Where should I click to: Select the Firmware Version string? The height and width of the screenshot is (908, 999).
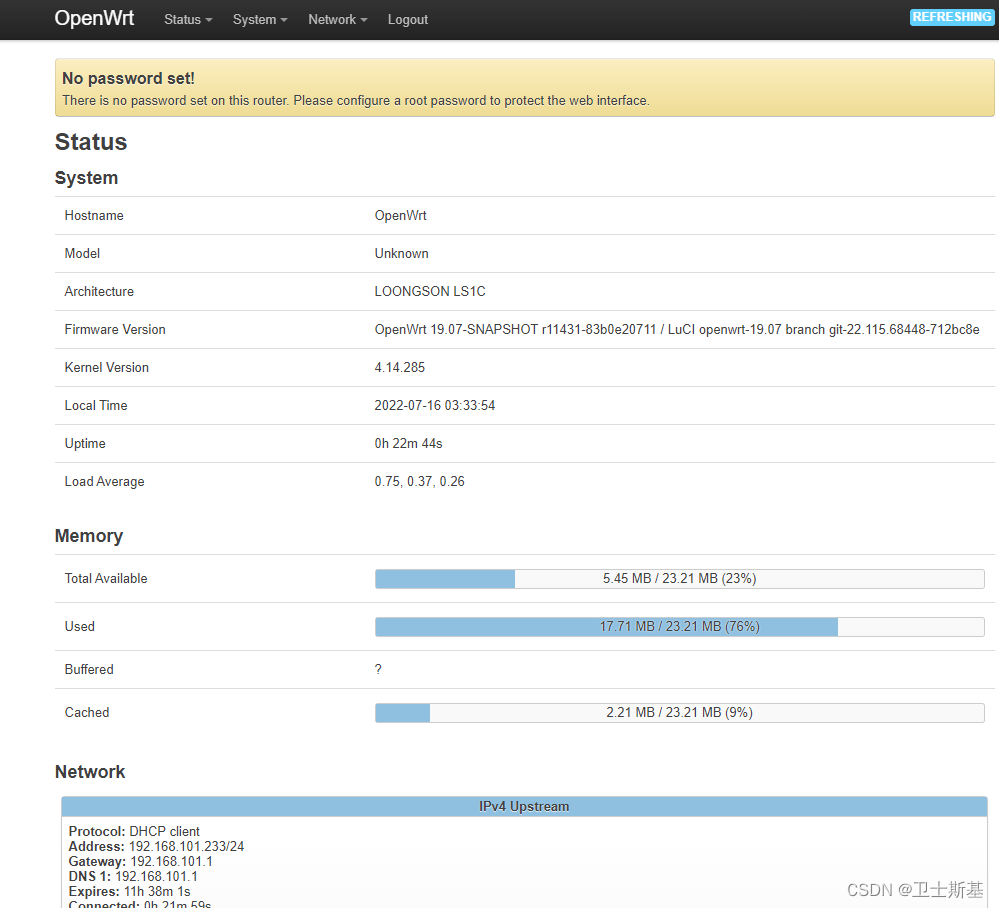677,329
